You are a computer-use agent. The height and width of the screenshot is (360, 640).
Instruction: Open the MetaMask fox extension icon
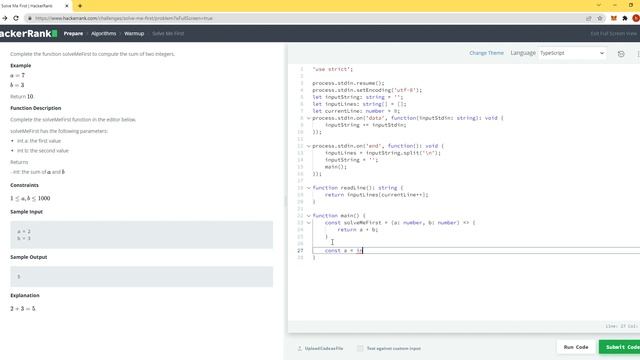(x=613, y=18)
